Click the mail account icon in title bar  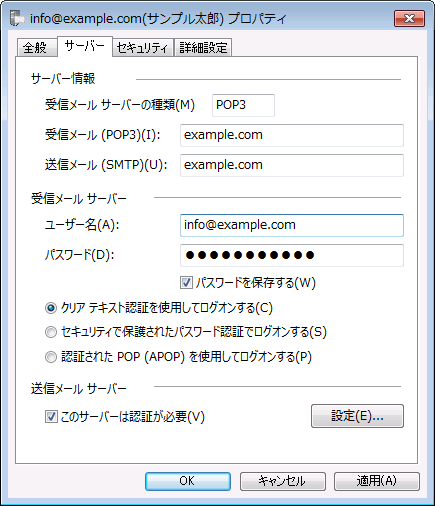pos(17,19)
